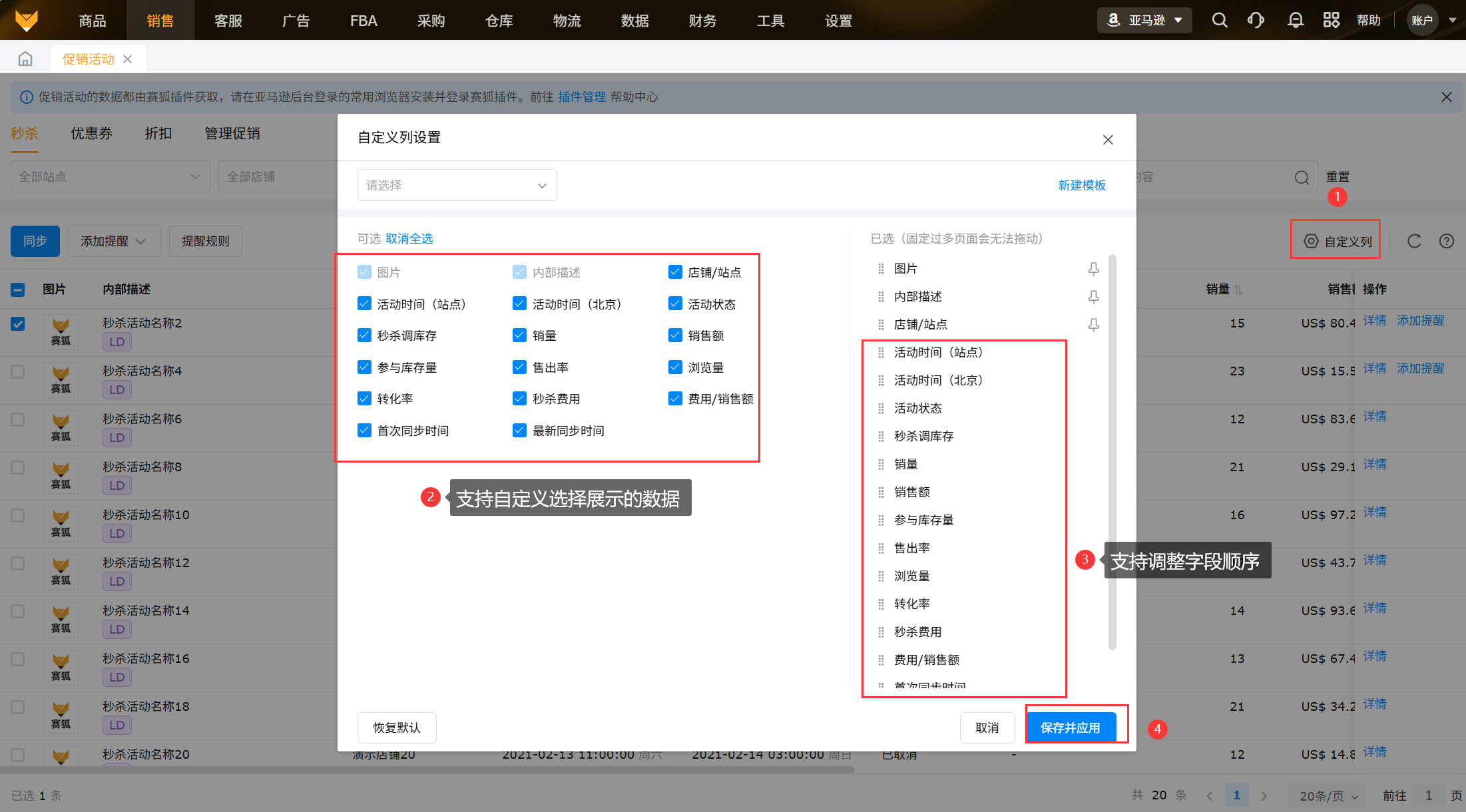1466x812 pixels.
Task: Open the notifications bell icon
Action: pos(1295,20)
